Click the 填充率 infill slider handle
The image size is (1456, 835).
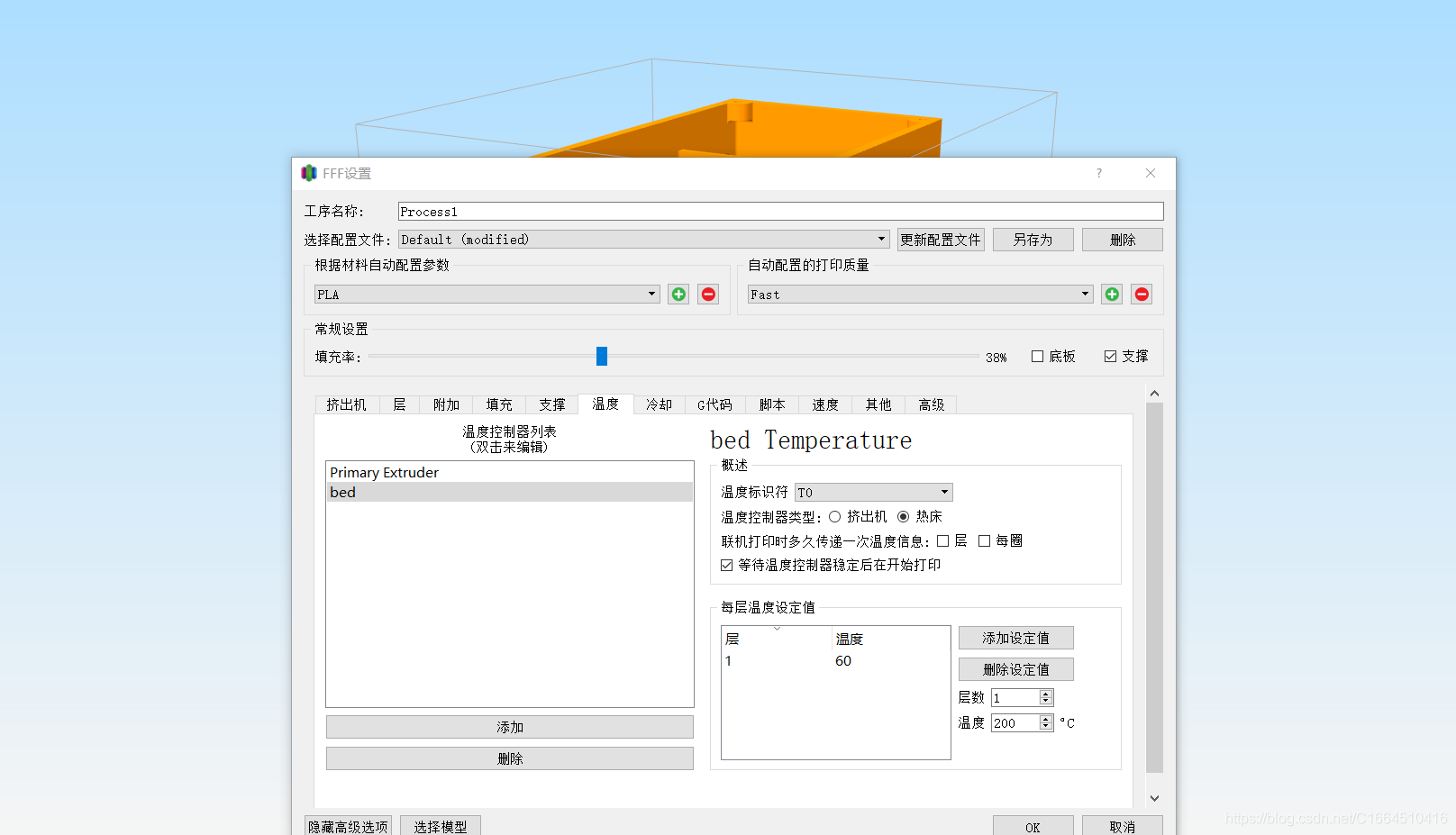click(x=602, y=357)
